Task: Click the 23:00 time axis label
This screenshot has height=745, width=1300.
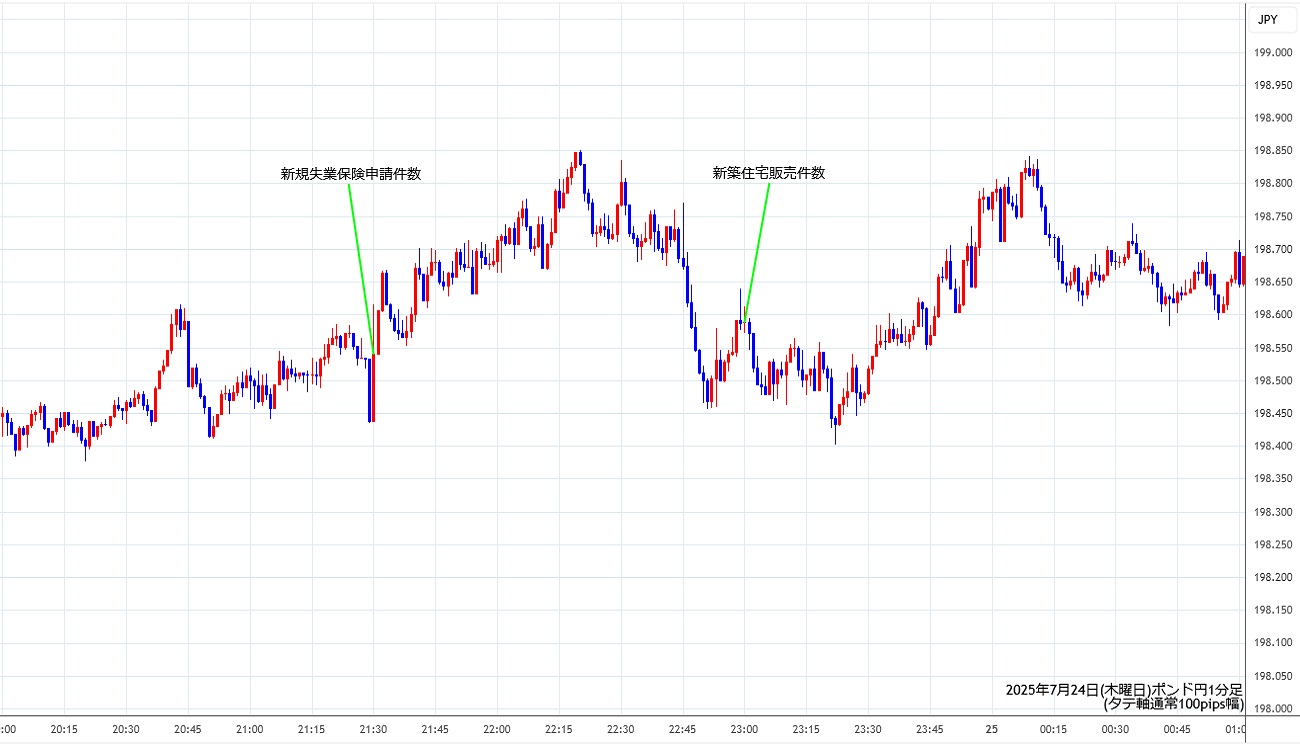Action: (744, 730)
